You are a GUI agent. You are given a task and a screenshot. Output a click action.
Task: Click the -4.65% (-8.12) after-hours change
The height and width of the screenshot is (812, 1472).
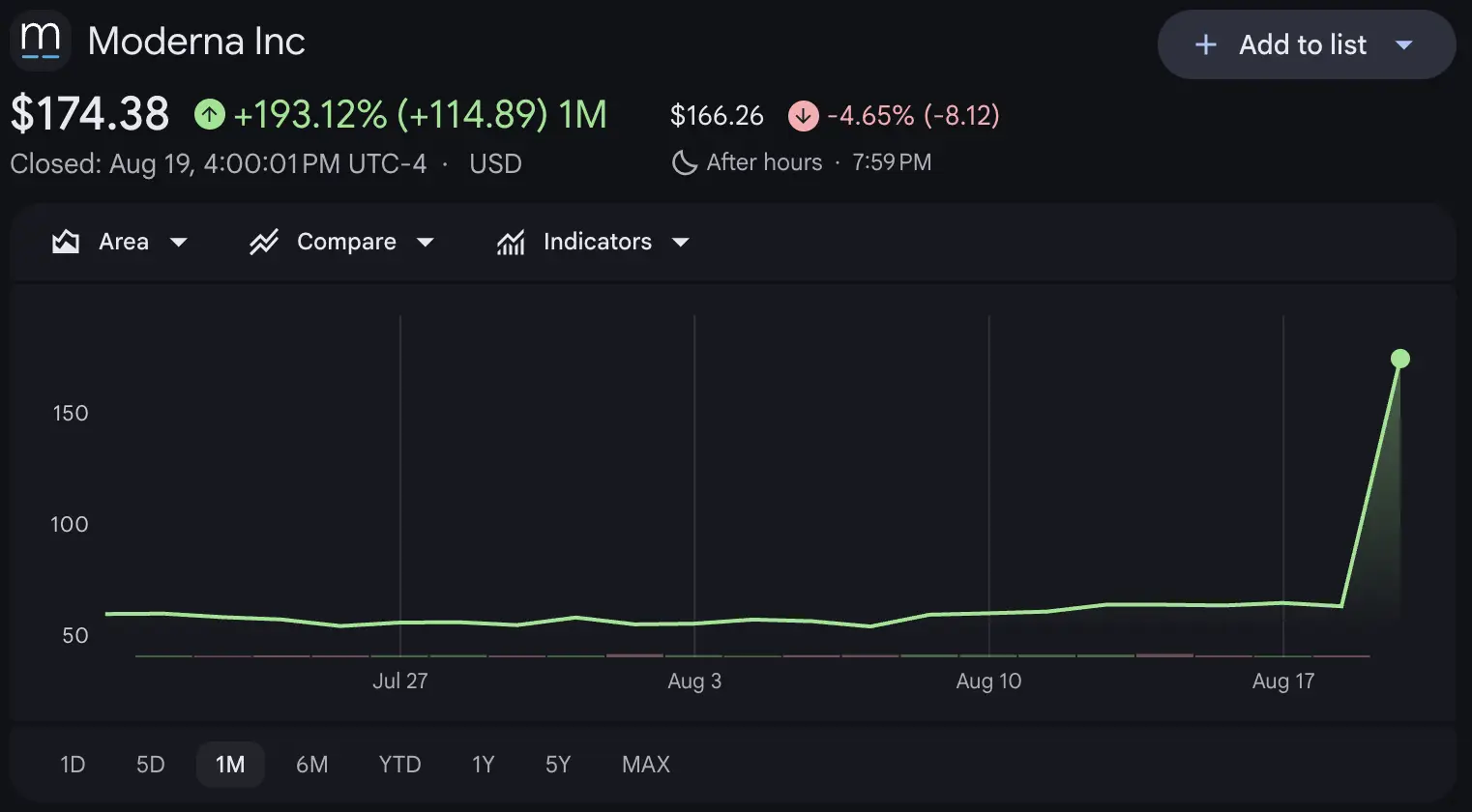coord(913,116)
